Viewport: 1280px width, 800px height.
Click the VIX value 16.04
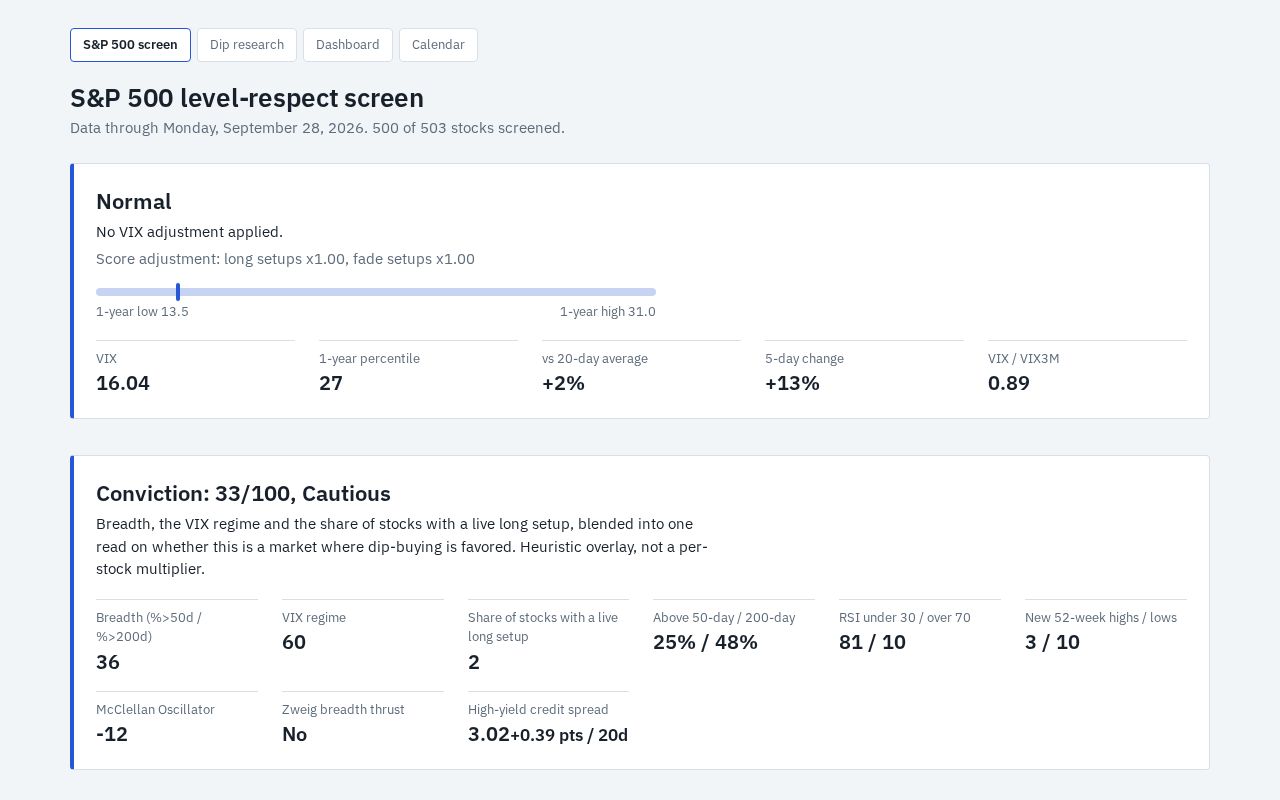tap(123, 383)
